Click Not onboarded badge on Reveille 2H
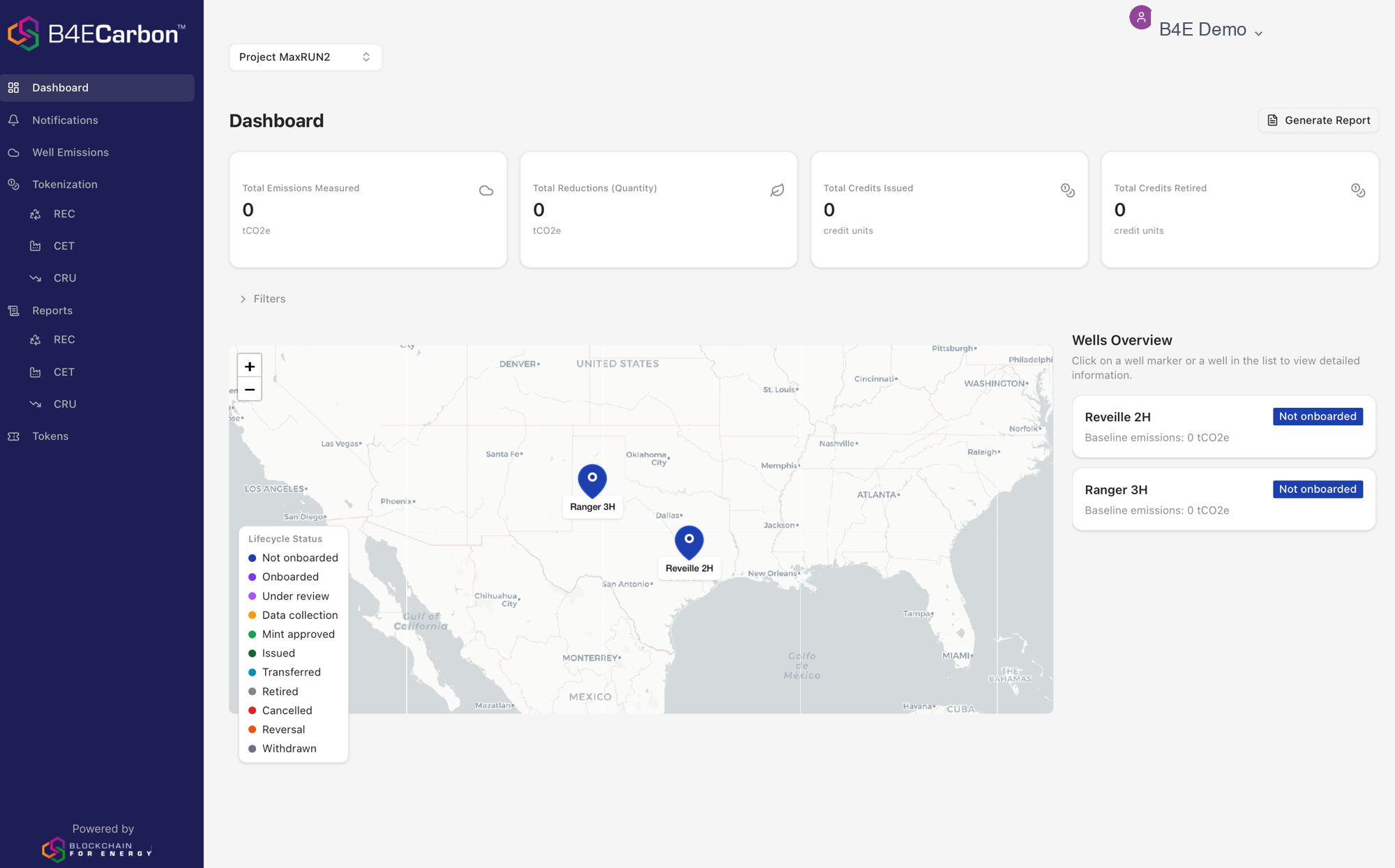 (x=1318, y=417)
